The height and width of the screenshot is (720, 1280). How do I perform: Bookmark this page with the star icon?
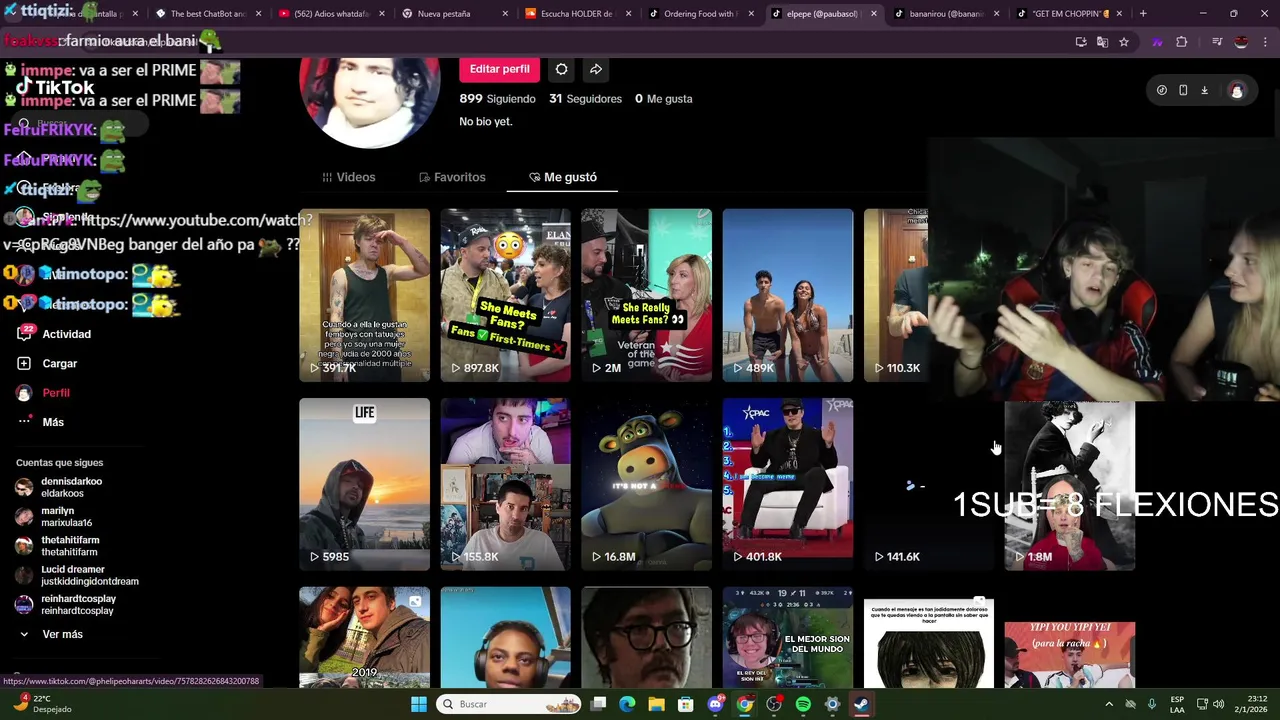click(1124, 42)
